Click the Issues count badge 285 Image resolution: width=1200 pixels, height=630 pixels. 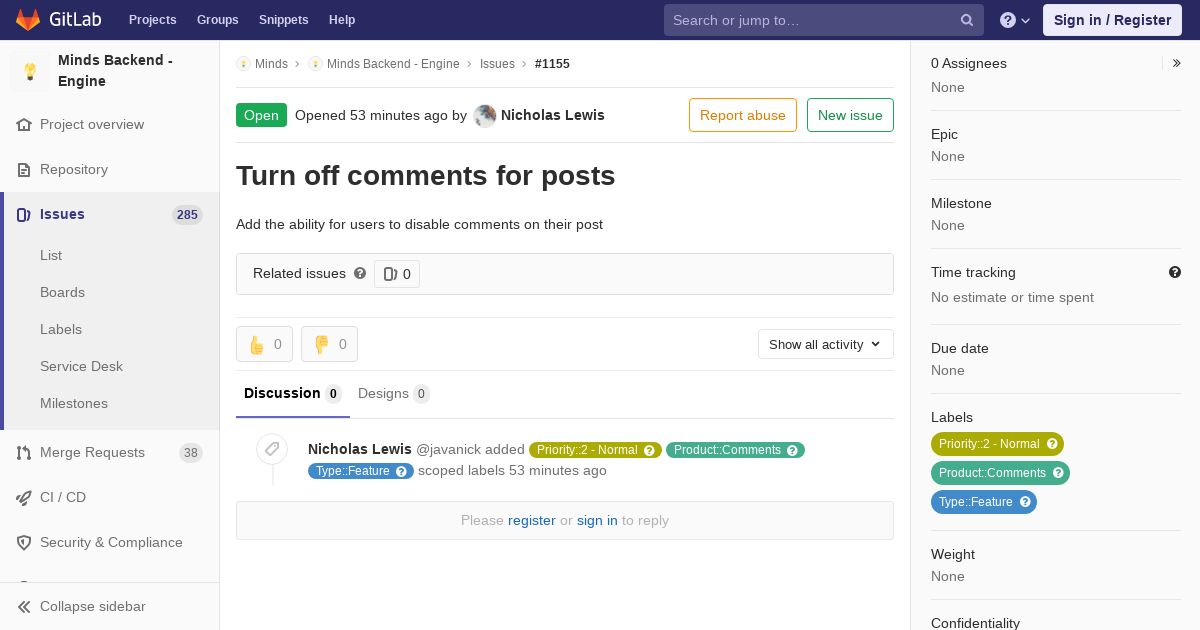[x=187, y=215]
